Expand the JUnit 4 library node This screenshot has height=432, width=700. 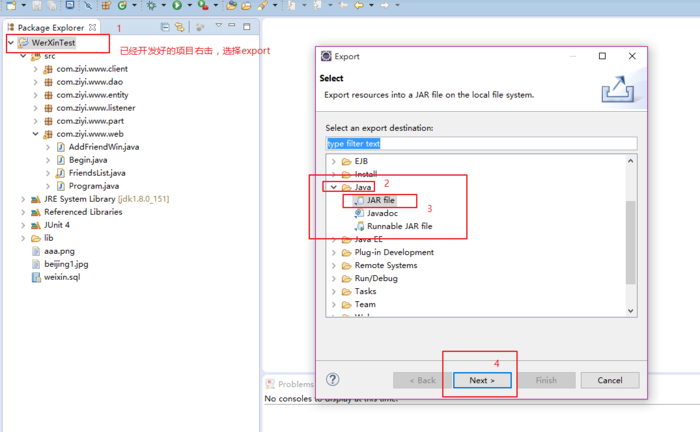pos(23,225)
